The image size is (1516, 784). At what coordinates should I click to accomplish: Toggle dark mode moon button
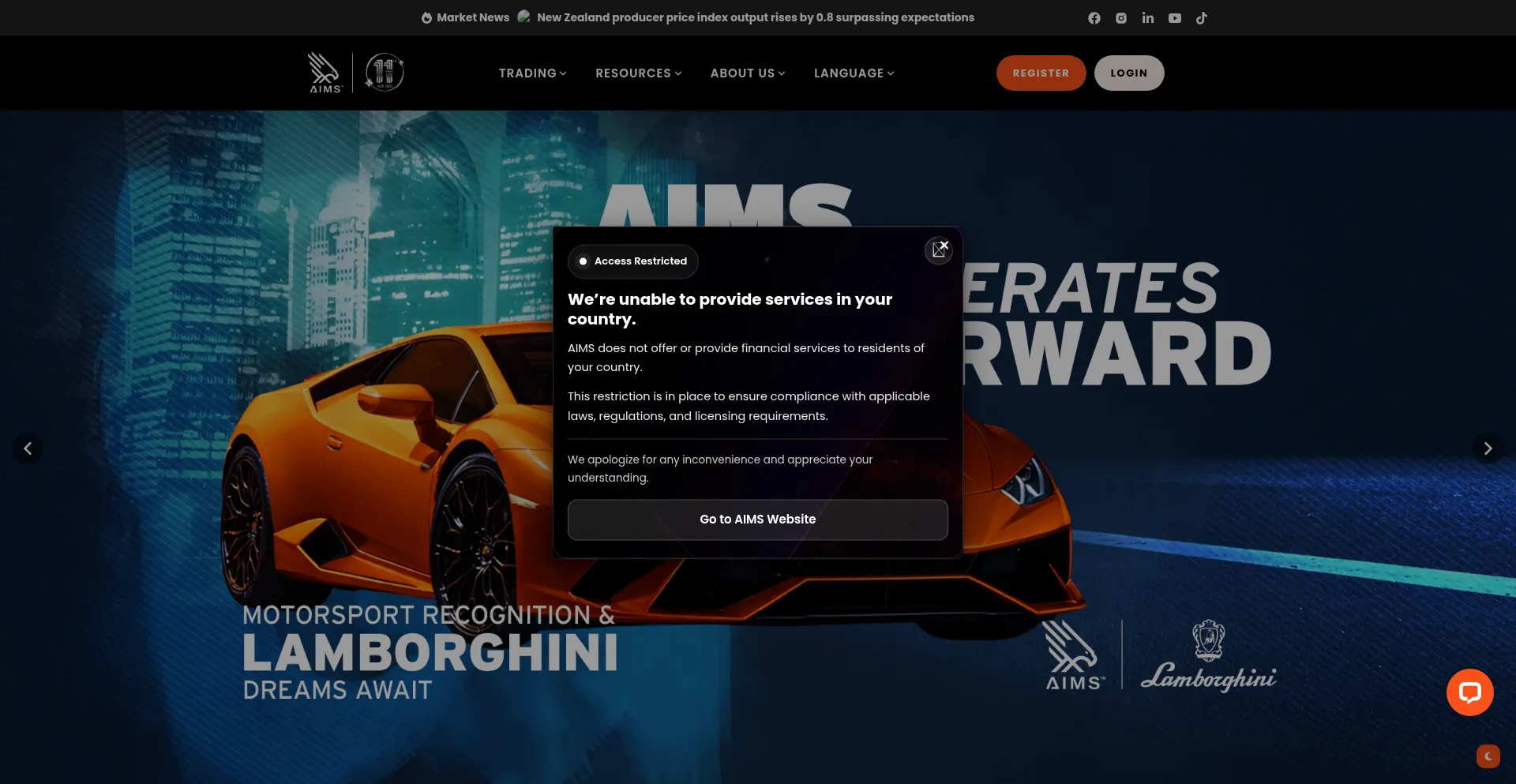pyautogui.click(x=1488, y=756)
